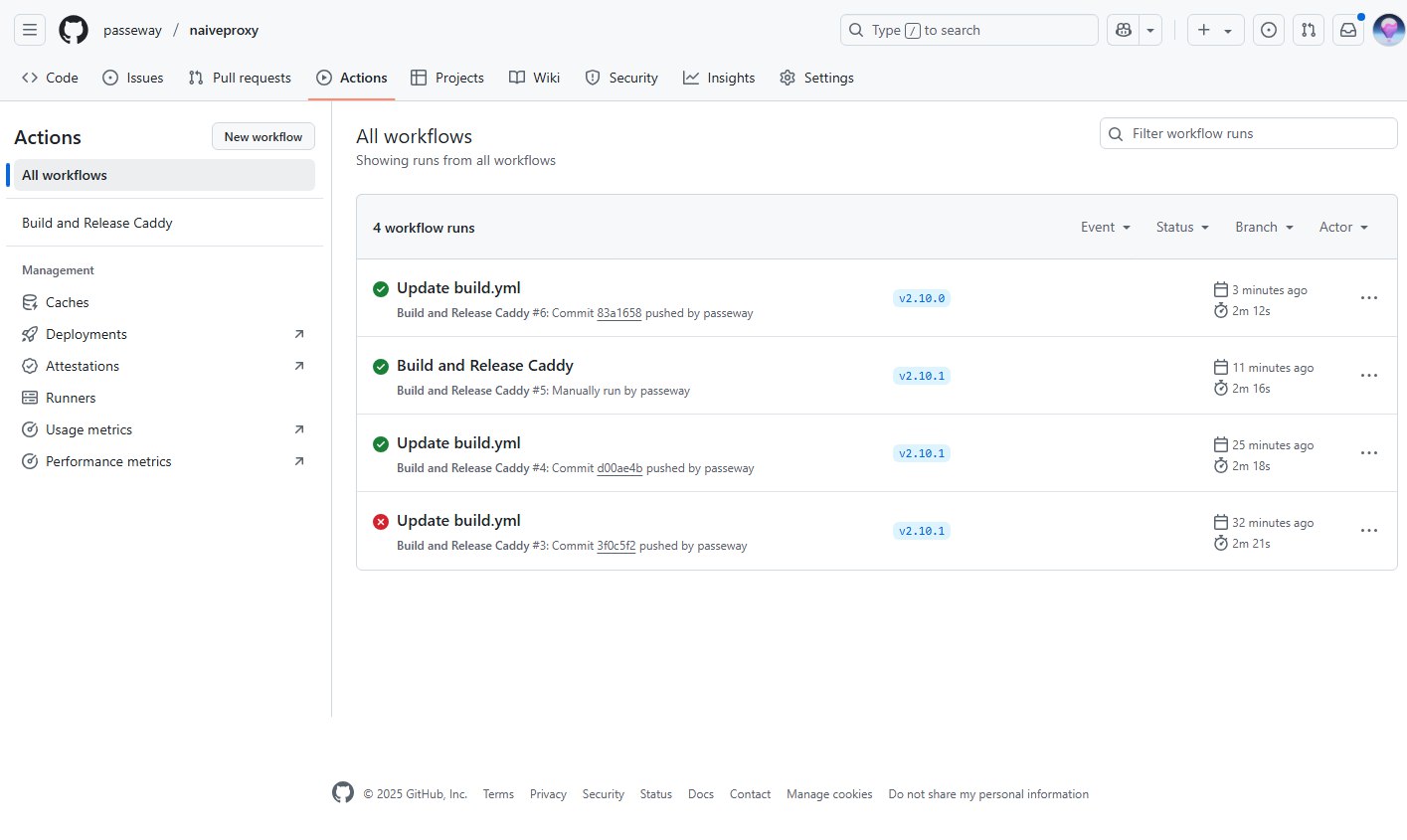Click the New workflow button
Image resolution: width=1407 pixels, height=840 pixels.
coord(264,137)
